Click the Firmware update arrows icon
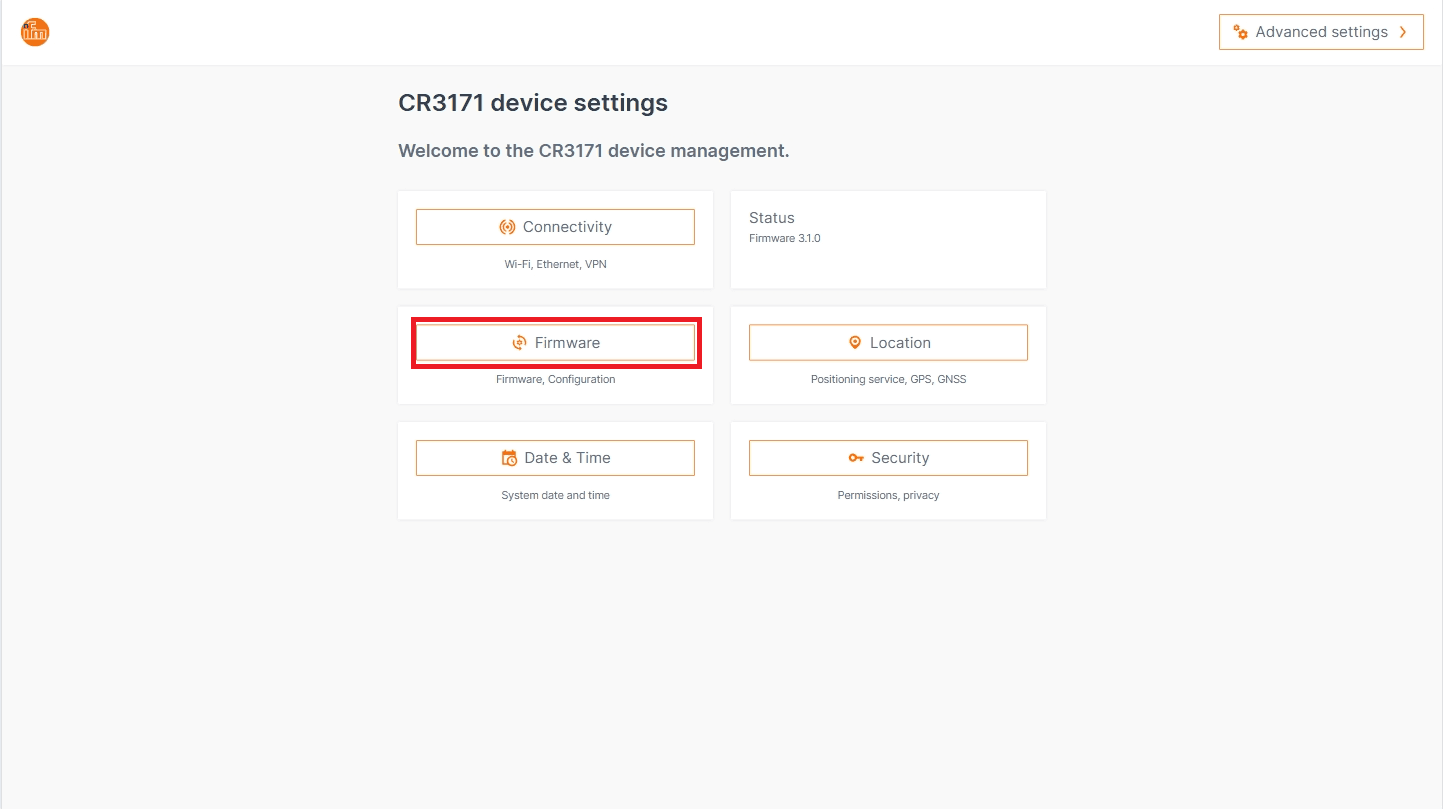This screenshot has height=809, width=1443. 519,343
